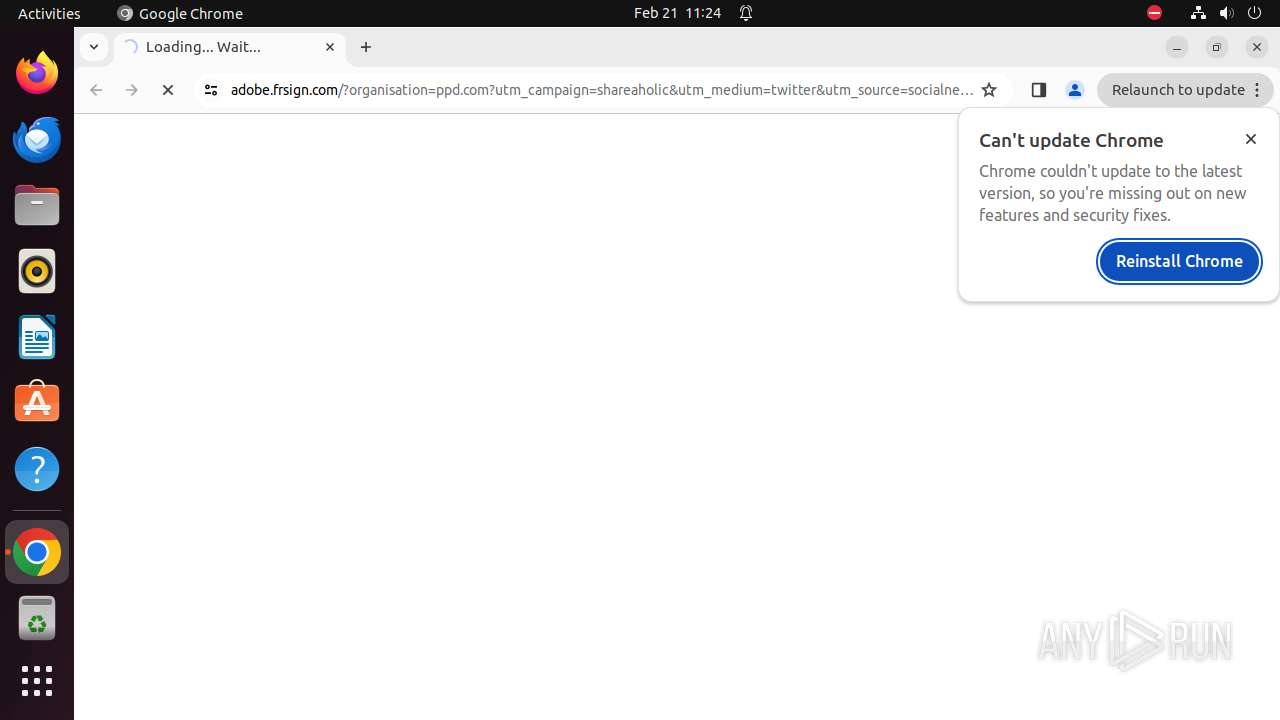Click the red do-not-disturb indicator in top bar
Screen dimensions: 1280x720
pos(1154,13)
